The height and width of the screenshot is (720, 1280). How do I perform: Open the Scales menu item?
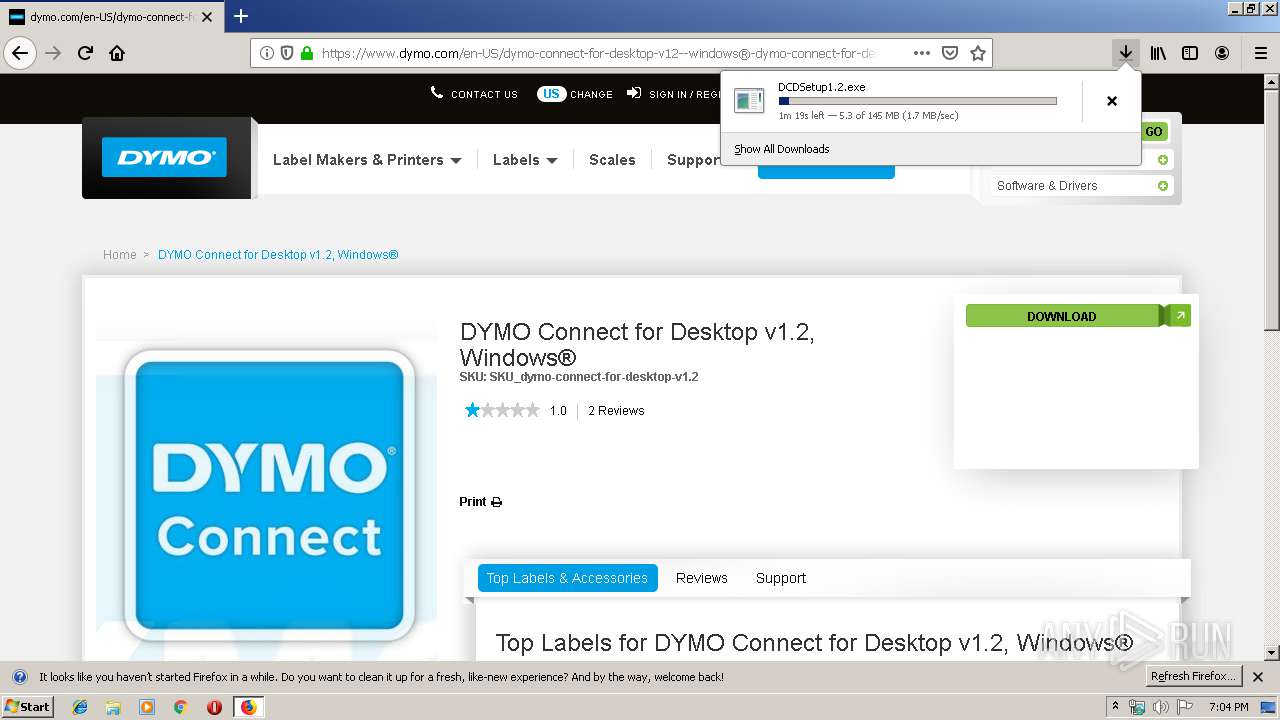pos(612,160)
